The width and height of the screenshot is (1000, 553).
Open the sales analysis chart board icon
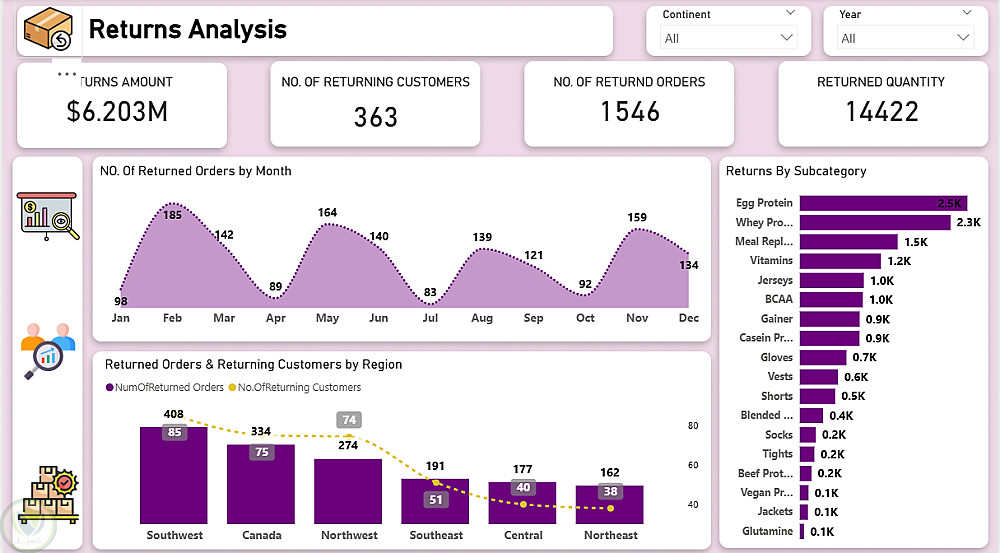pyautogui.click(x=48, y=216)
